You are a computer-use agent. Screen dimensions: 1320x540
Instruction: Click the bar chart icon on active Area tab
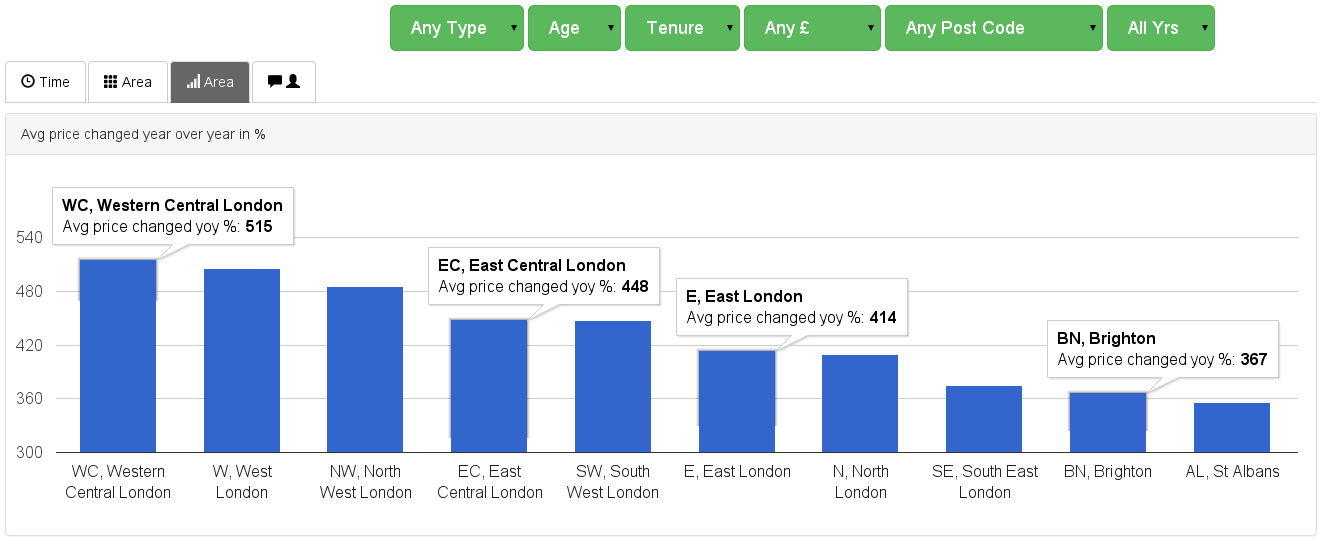(x=193, y=82)
